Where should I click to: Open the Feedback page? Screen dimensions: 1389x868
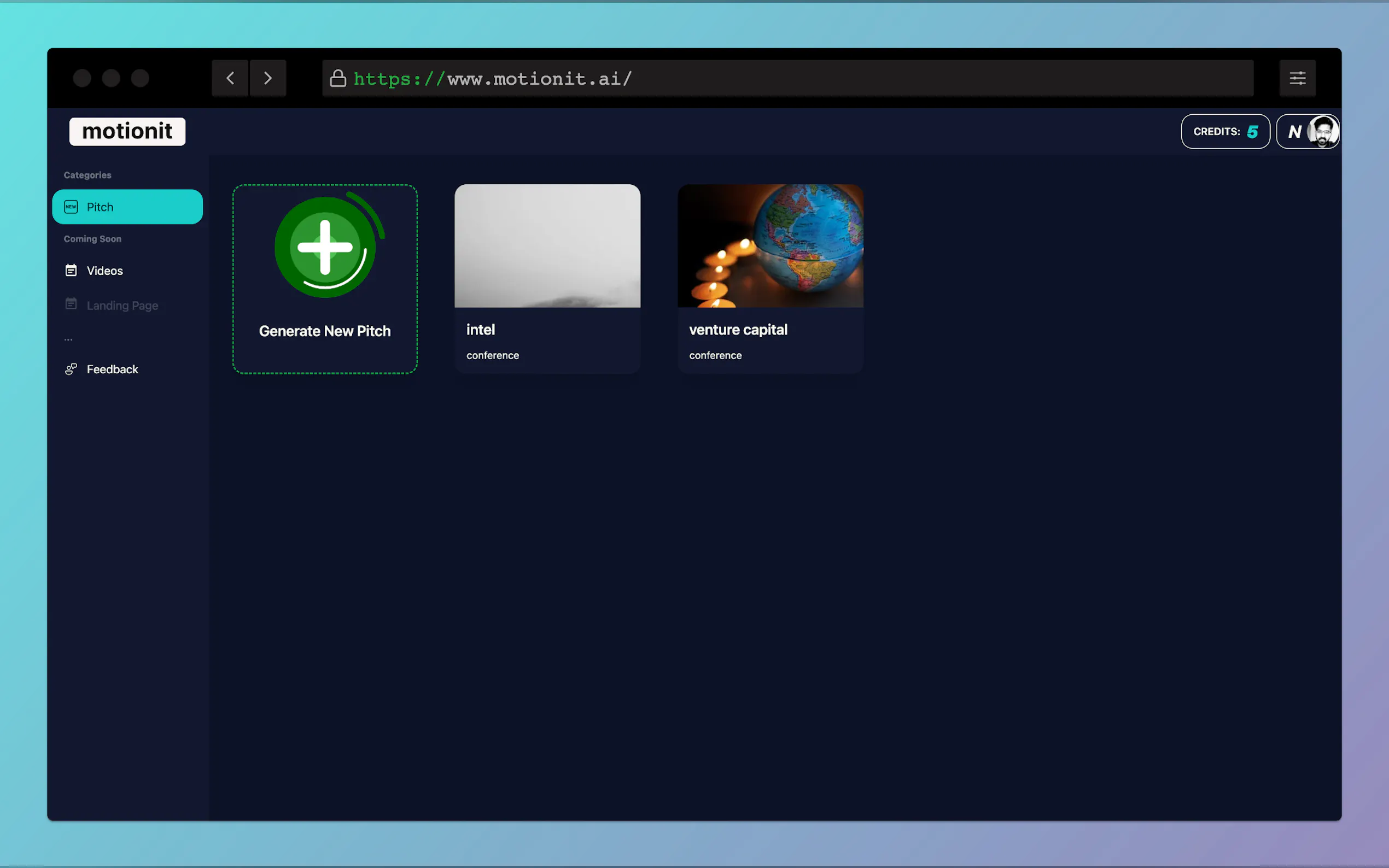click(x=113, y=368)
